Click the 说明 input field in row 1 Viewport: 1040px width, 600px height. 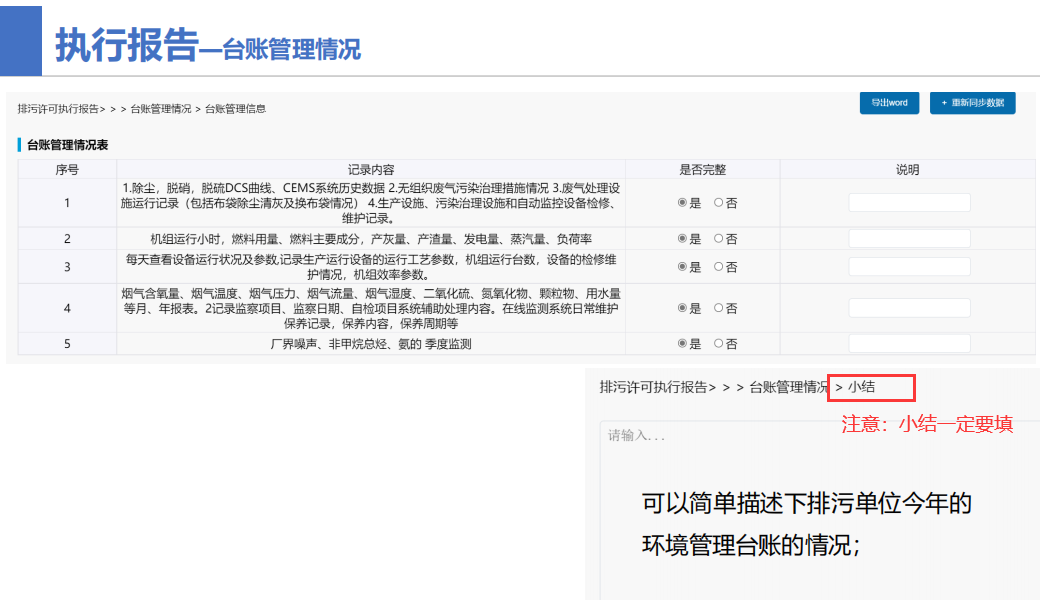(x=908, y=201)
